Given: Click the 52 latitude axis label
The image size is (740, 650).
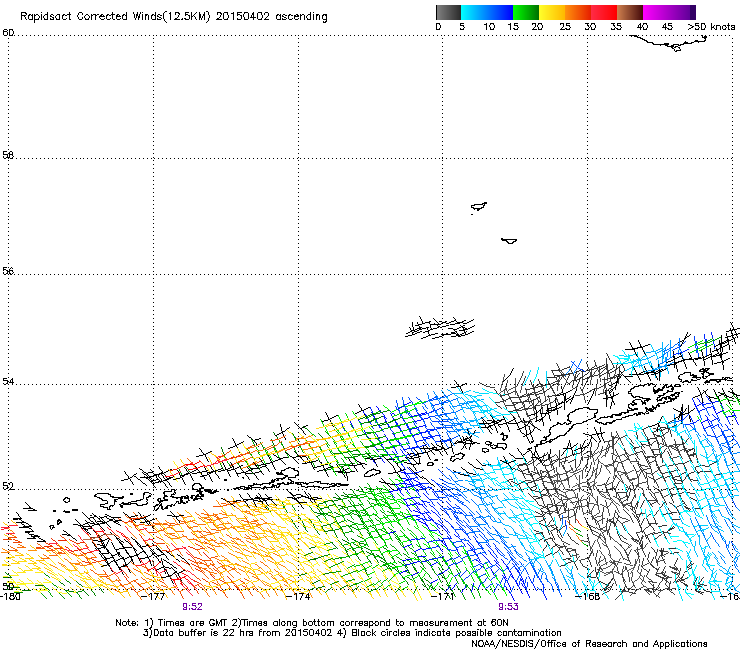Looking at the screenshot, I should click(x=8, y=486).
